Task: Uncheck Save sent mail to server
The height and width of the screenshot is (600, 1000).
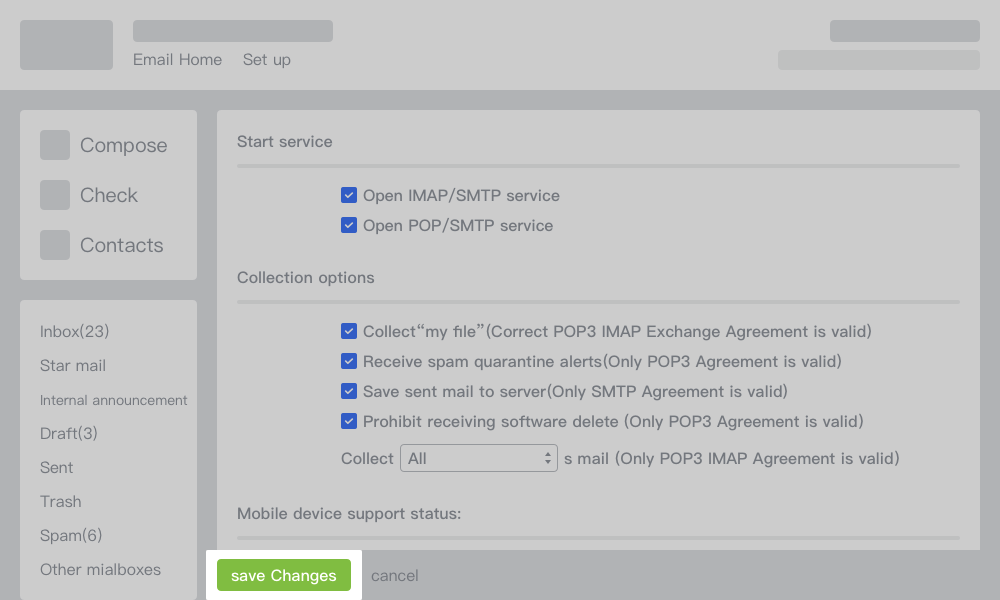Action: [349, 391]
